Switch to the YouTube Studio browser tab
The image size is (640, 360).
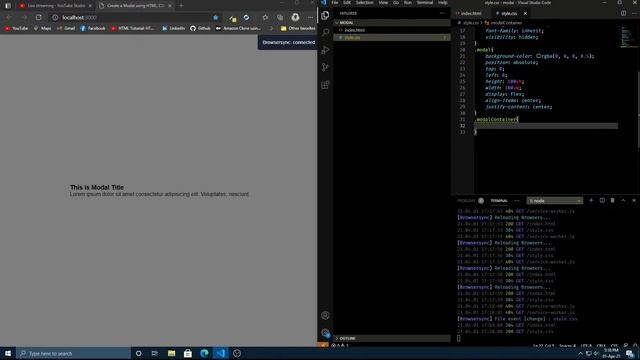55,6
